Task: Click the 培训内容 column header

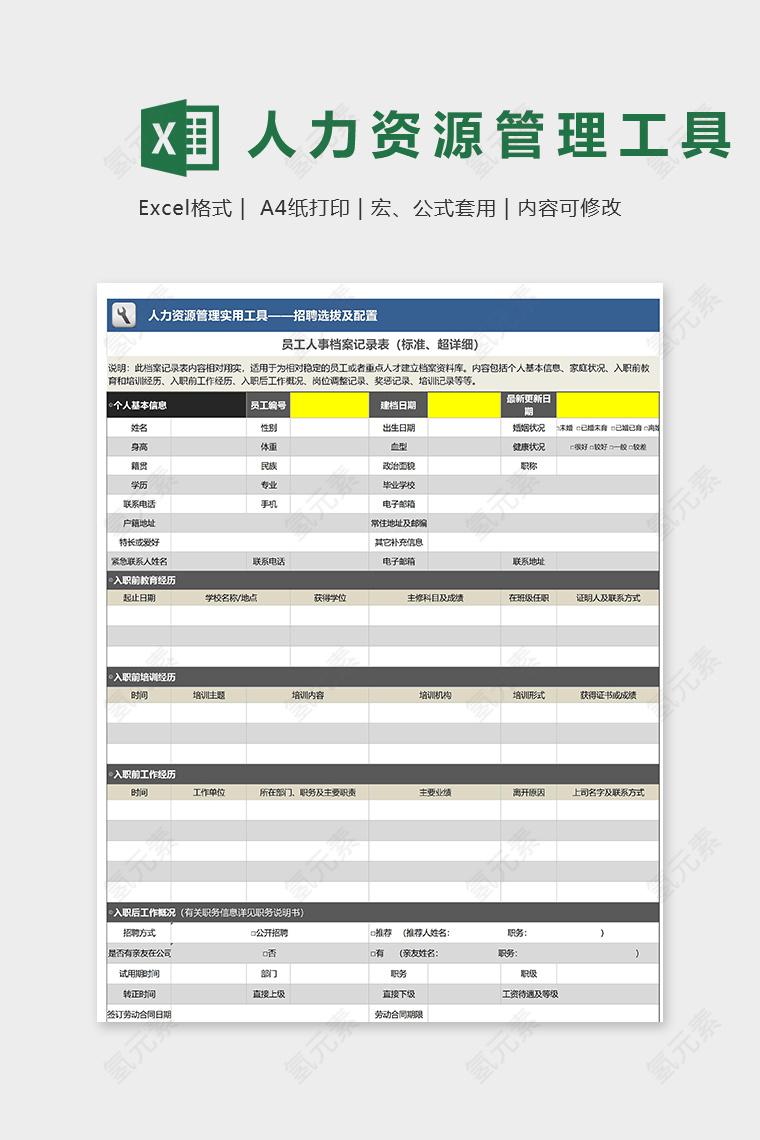Action: point(308,695)
